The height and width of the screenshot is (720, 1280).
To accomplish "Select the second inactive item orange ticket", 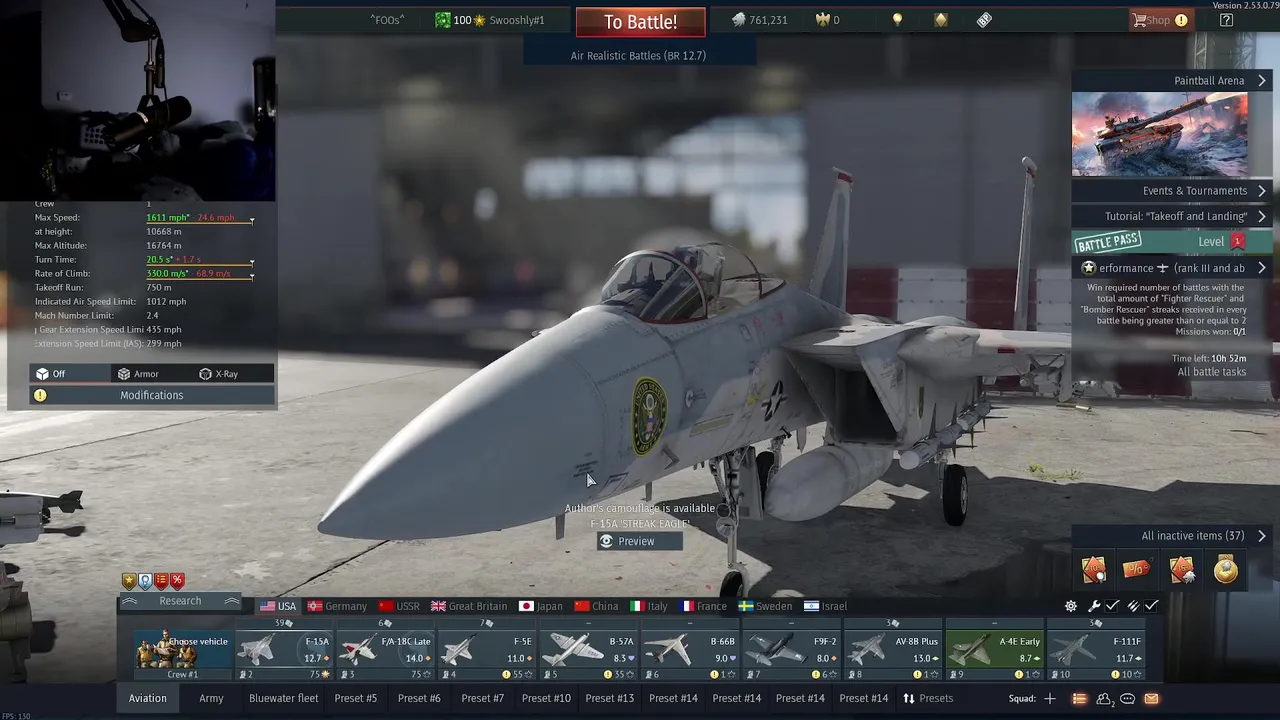I will click(x=1137, y=569).
